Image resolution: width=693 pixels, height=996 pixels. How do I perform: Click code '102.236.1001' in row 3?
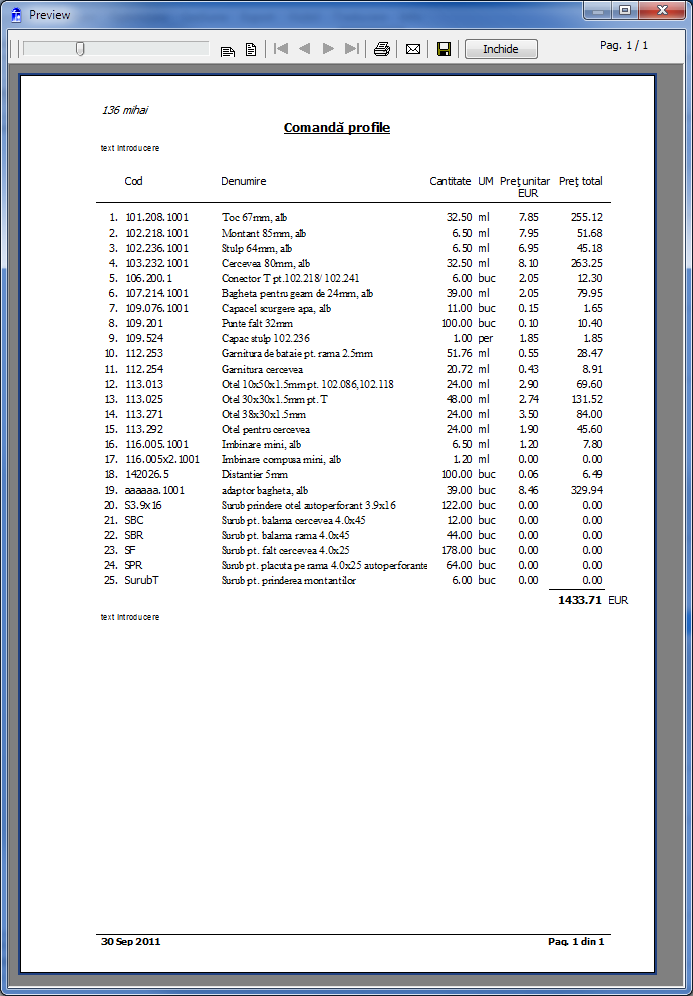[x=157, y=248]
